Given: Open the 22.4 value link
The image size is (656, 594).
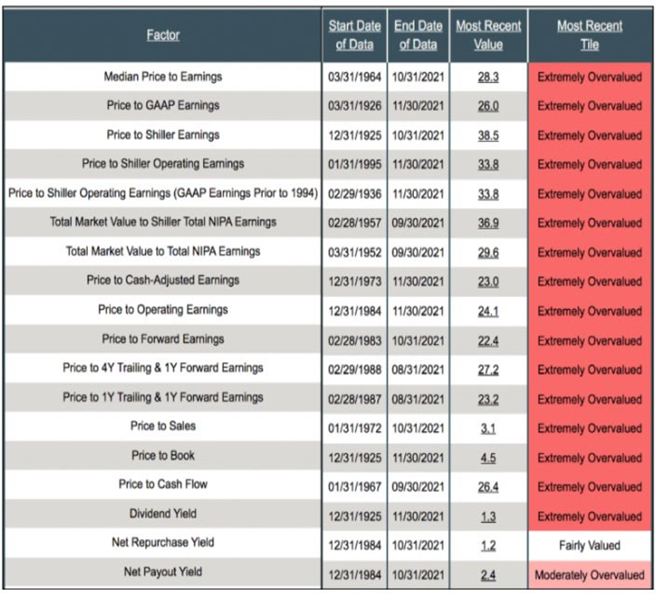Looking at the screenshot, I should [488, 341].
